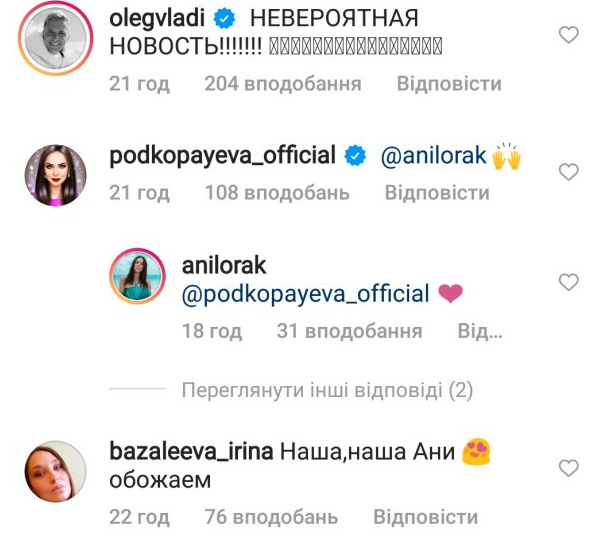The height and width of the screenshot is (553, 608).
Task: View '76 вподобань' likes list
Action: point(271,517)
